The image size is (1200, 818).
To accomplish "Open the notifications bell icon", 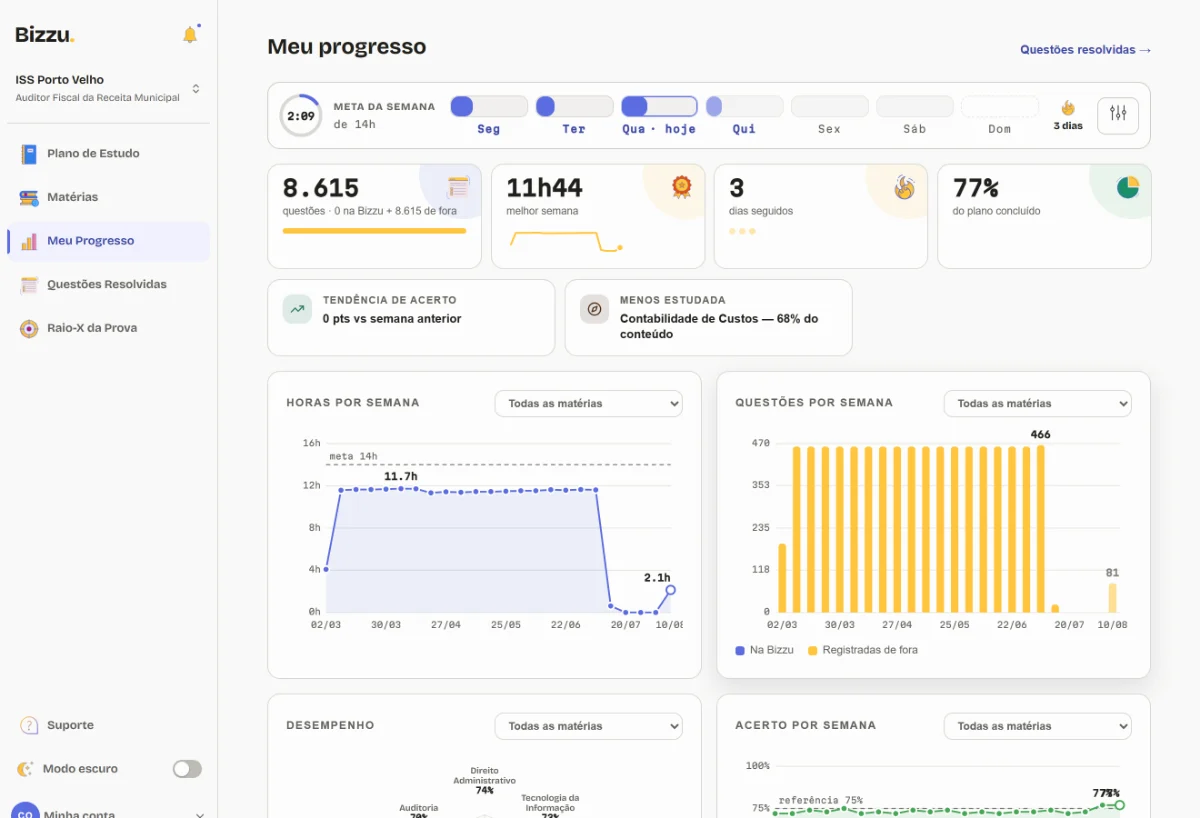I will 190,35.
